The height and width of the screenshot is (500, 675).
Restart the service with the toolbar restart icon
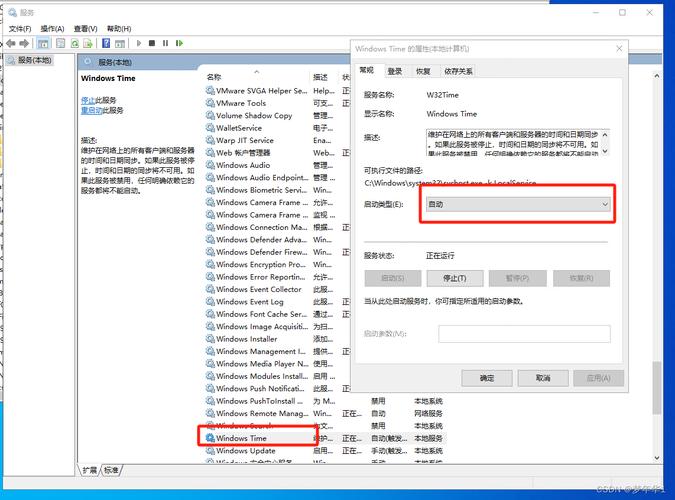180,43
